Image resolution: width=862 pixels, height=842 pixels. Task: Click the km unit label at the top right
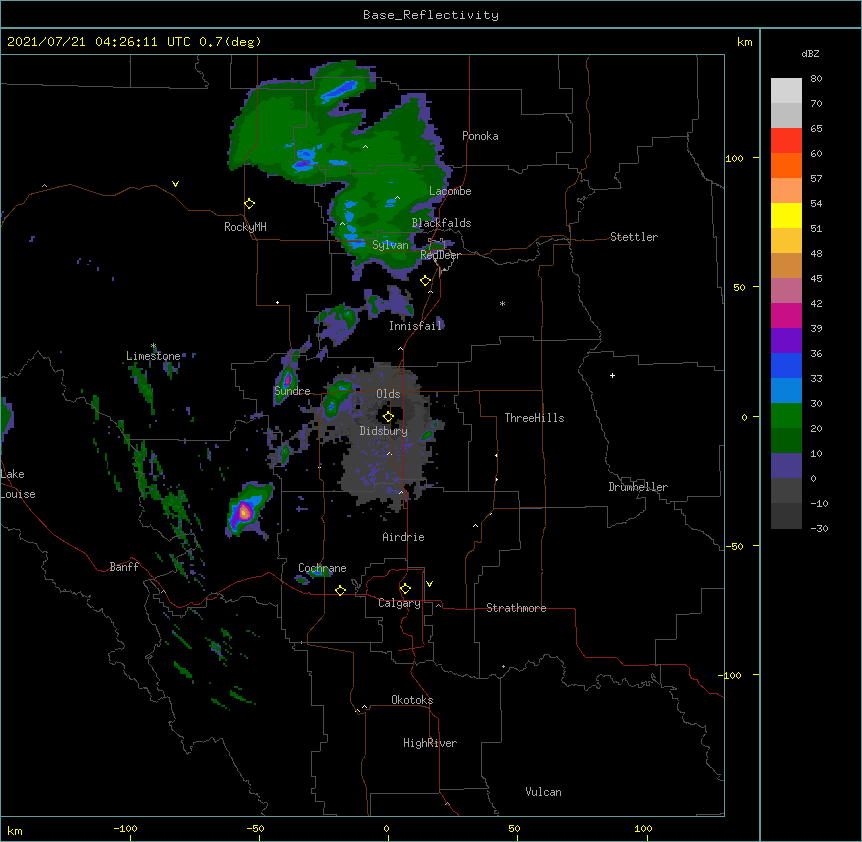tap(744, 42)
